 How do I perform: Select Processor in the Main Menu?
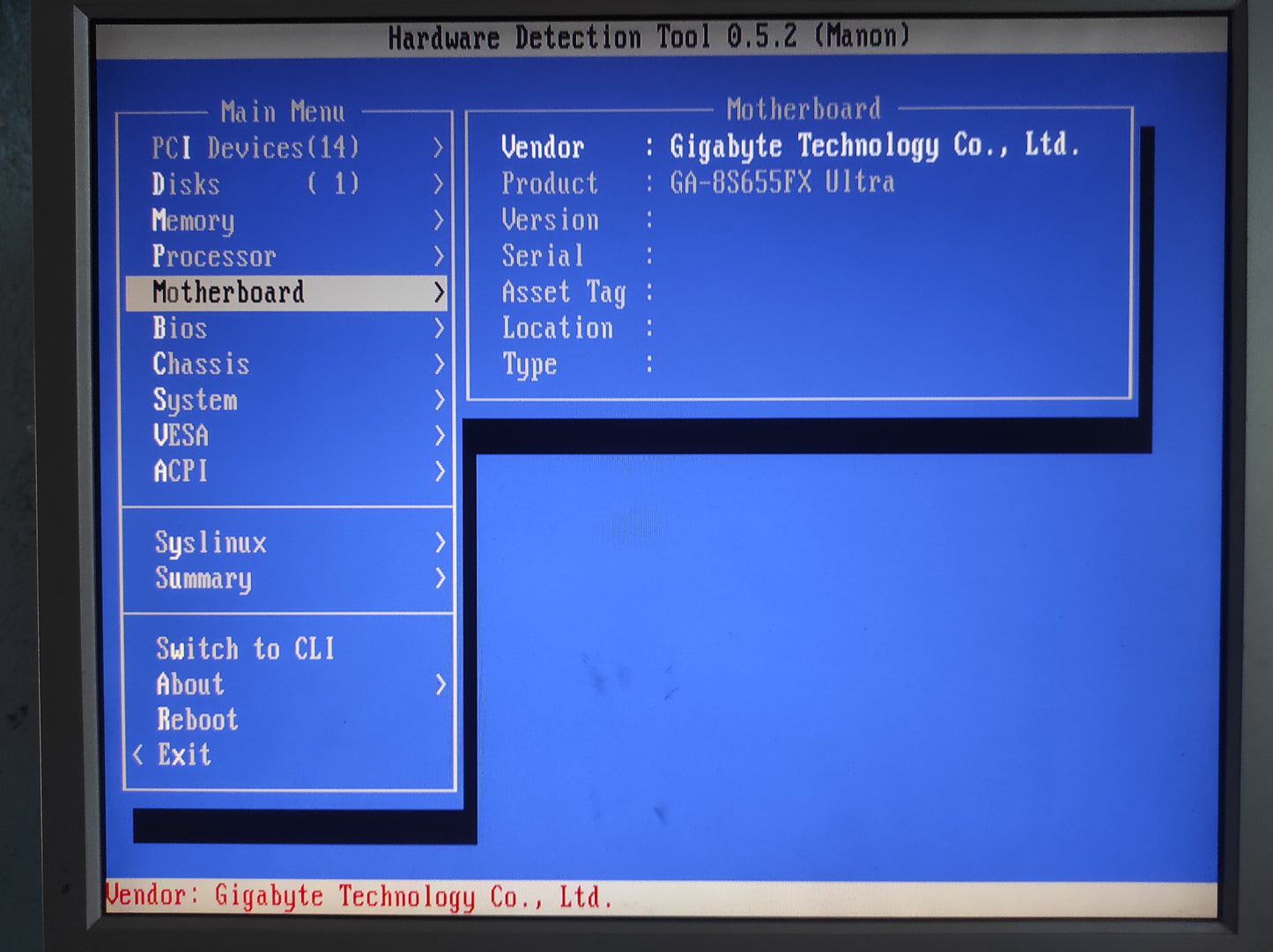pos(214,256)
